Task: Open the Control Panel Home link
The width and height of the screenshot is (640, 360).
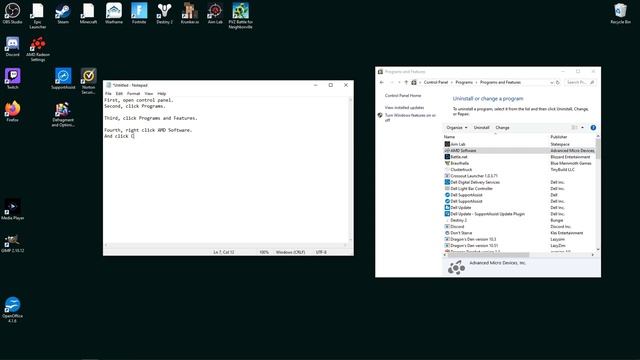Action: pyautogui.click(x=403, y=96)
